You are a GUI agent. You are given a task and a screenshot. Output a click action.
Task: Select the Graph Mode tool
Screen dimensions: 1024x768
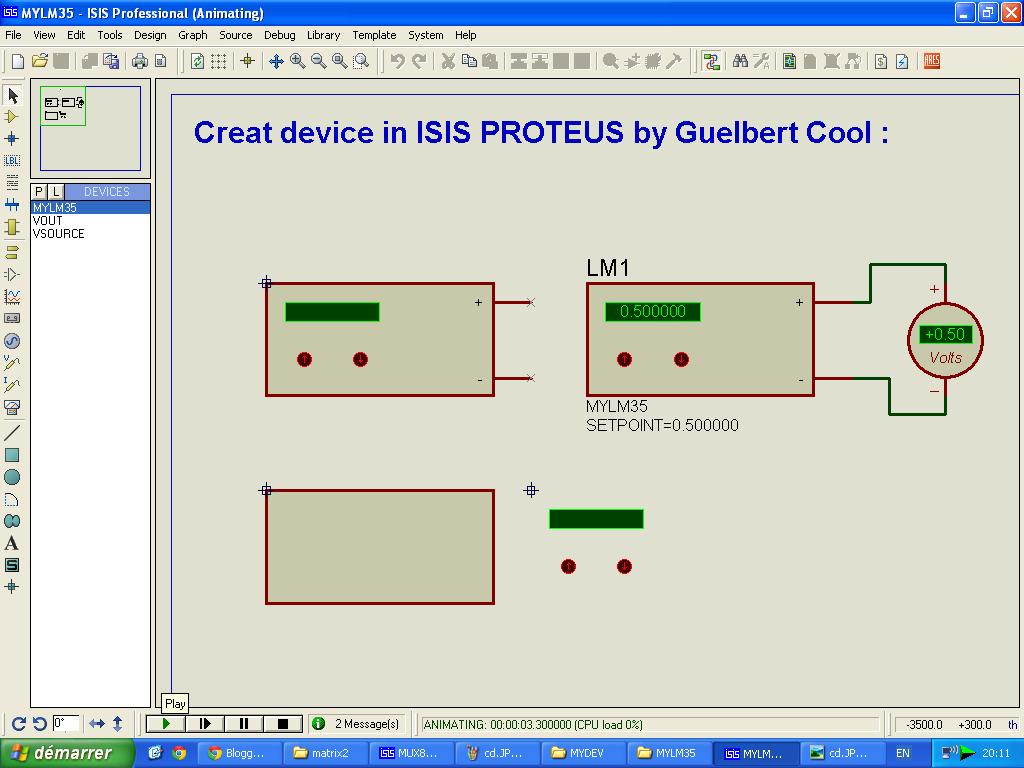[x=12, y=296]
